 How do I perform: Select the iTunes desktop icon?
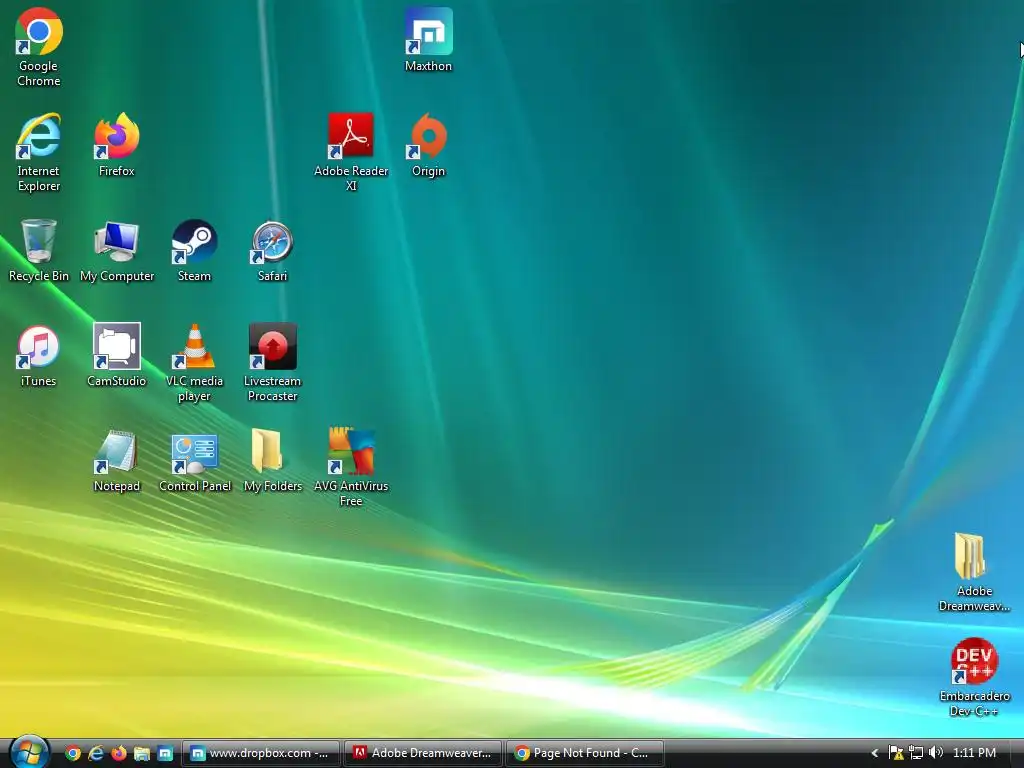39,355
